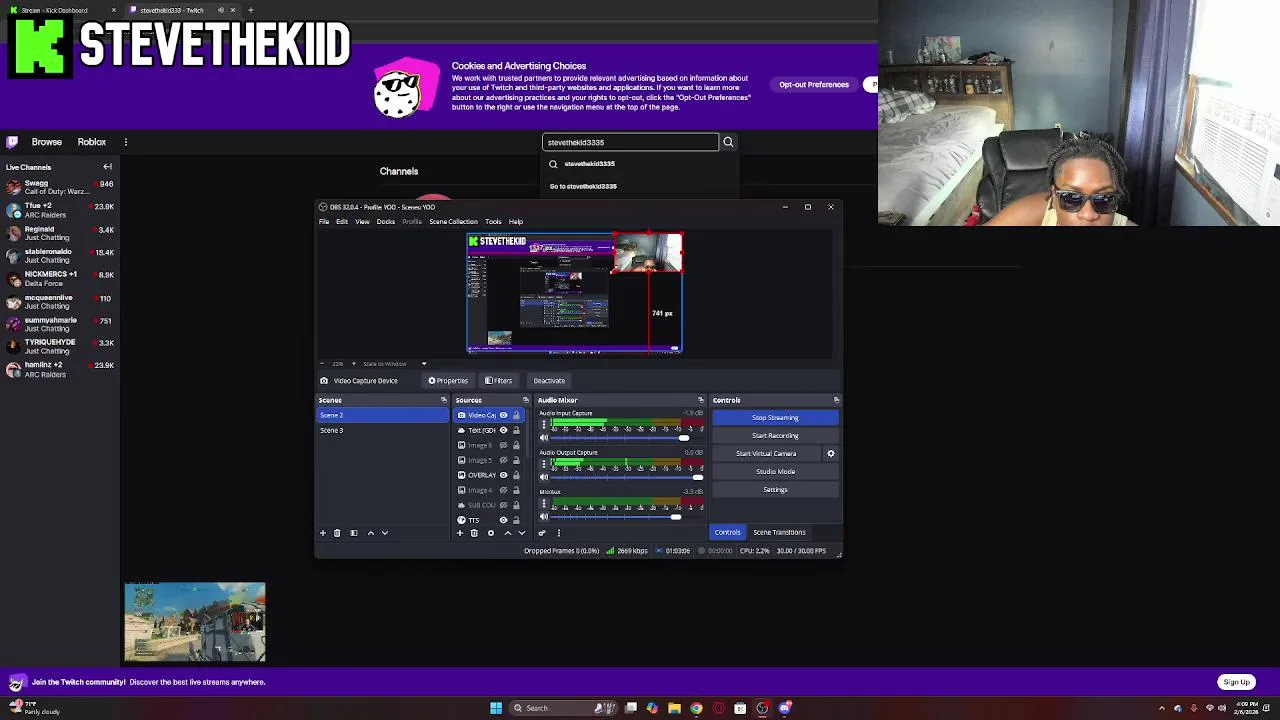
Task: Click Stop Streaming button
Action: (775, 418)
